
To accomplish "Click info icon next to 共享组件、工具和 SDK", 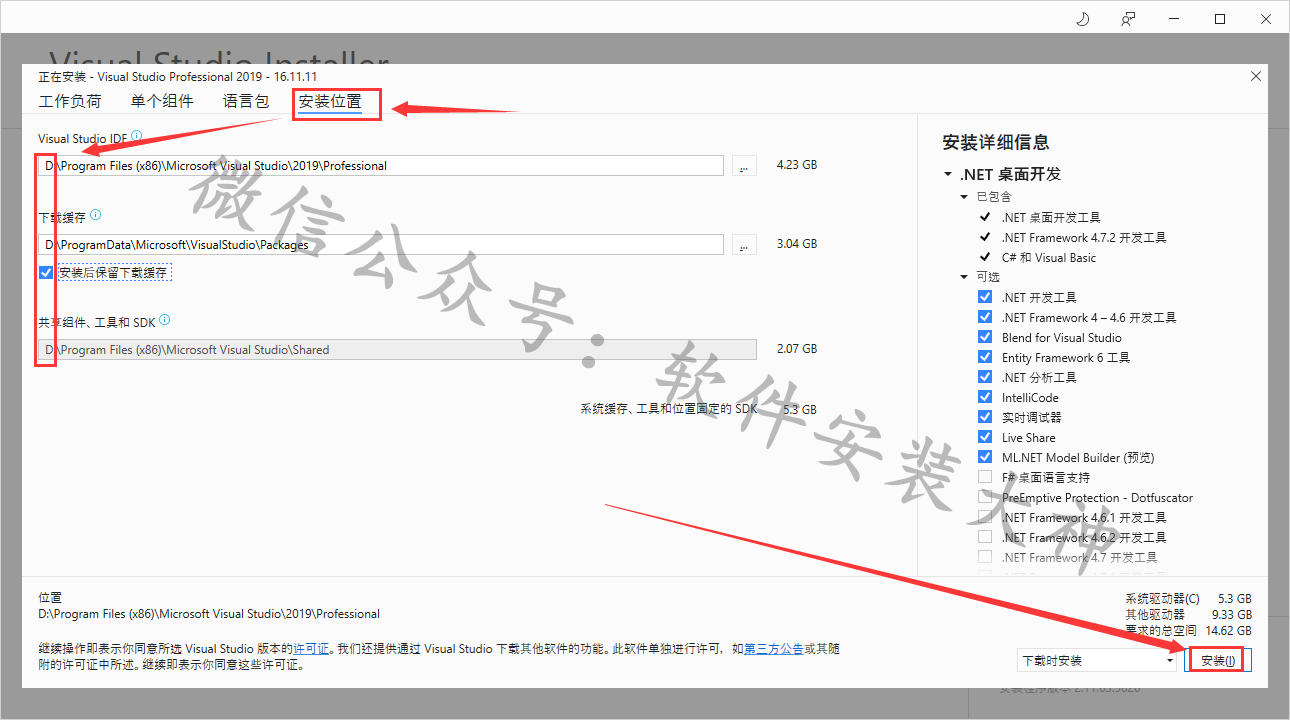I will click(165, 320).
